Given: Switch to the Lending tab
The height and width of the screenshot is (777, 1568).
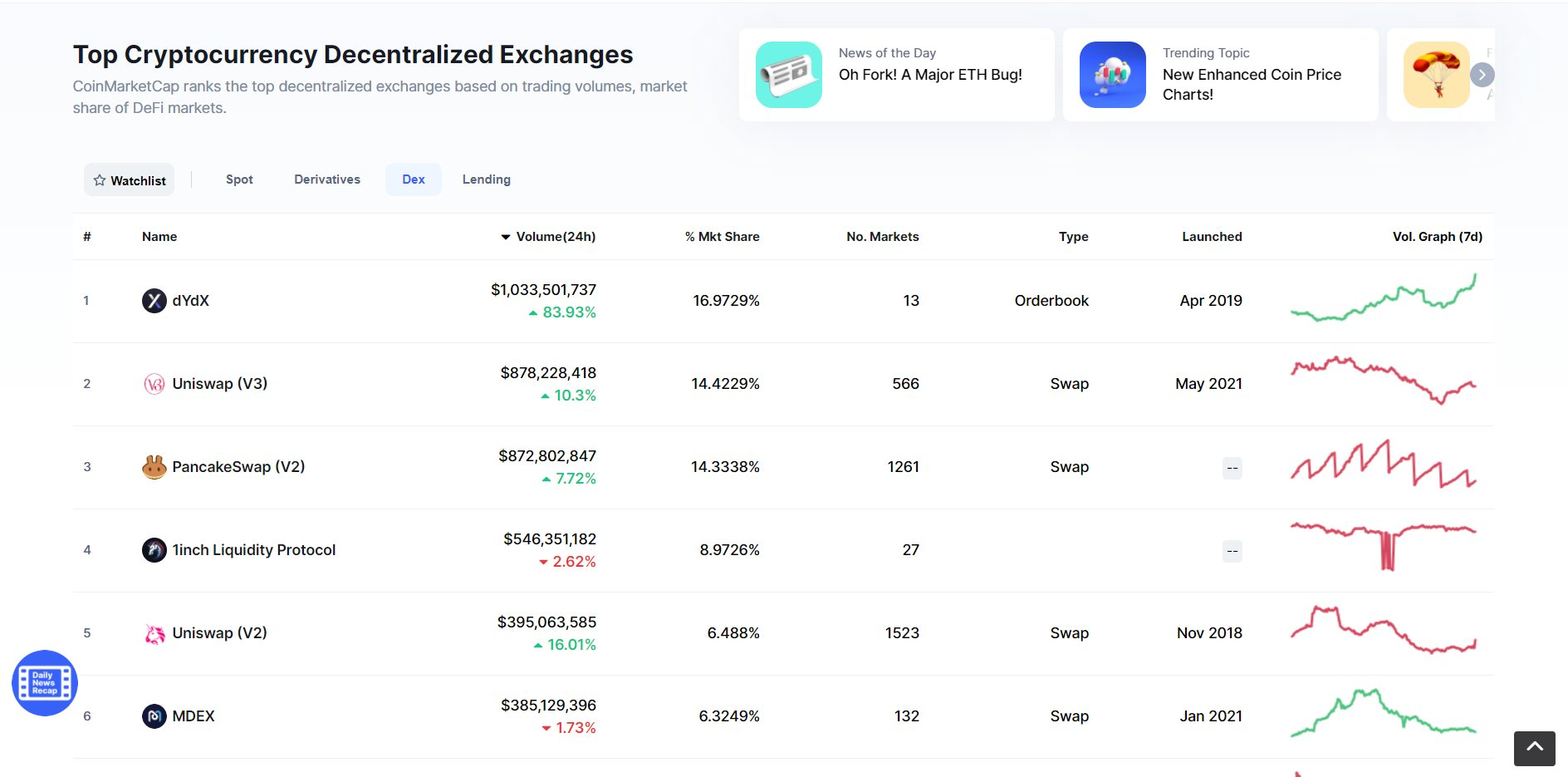Looking at the screenshot, I should pos(487,179).
